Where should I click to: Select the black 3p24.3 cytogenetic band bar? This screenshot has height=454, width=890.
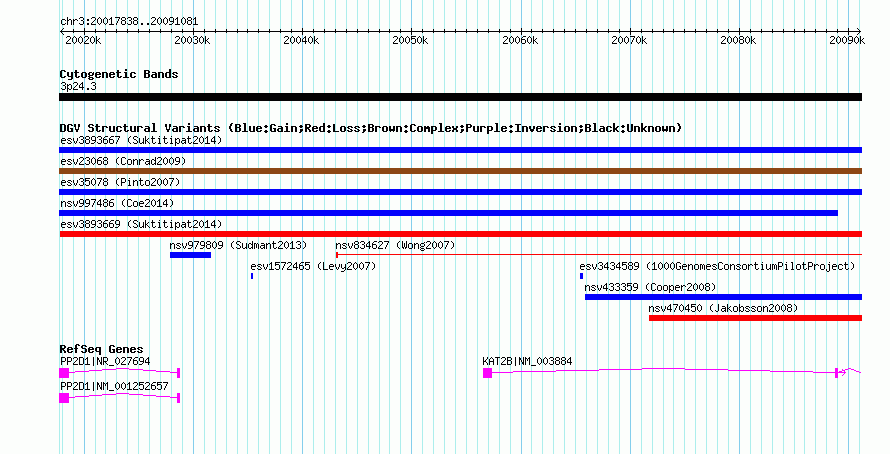point(460,97)
